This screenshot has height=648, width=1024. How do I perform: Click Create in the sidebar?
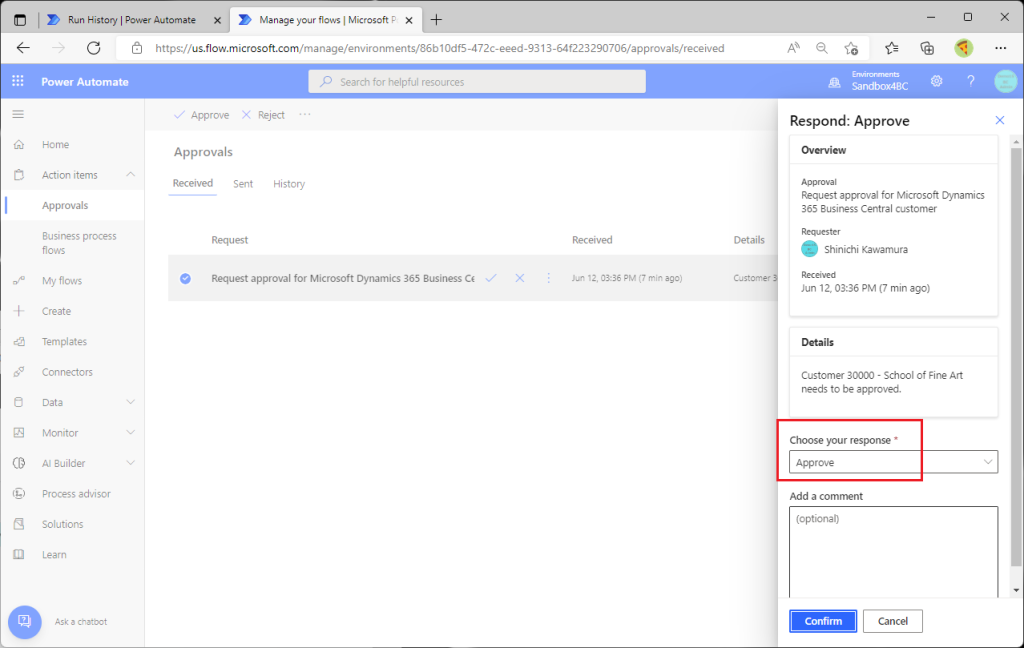(x=56, y=311)
